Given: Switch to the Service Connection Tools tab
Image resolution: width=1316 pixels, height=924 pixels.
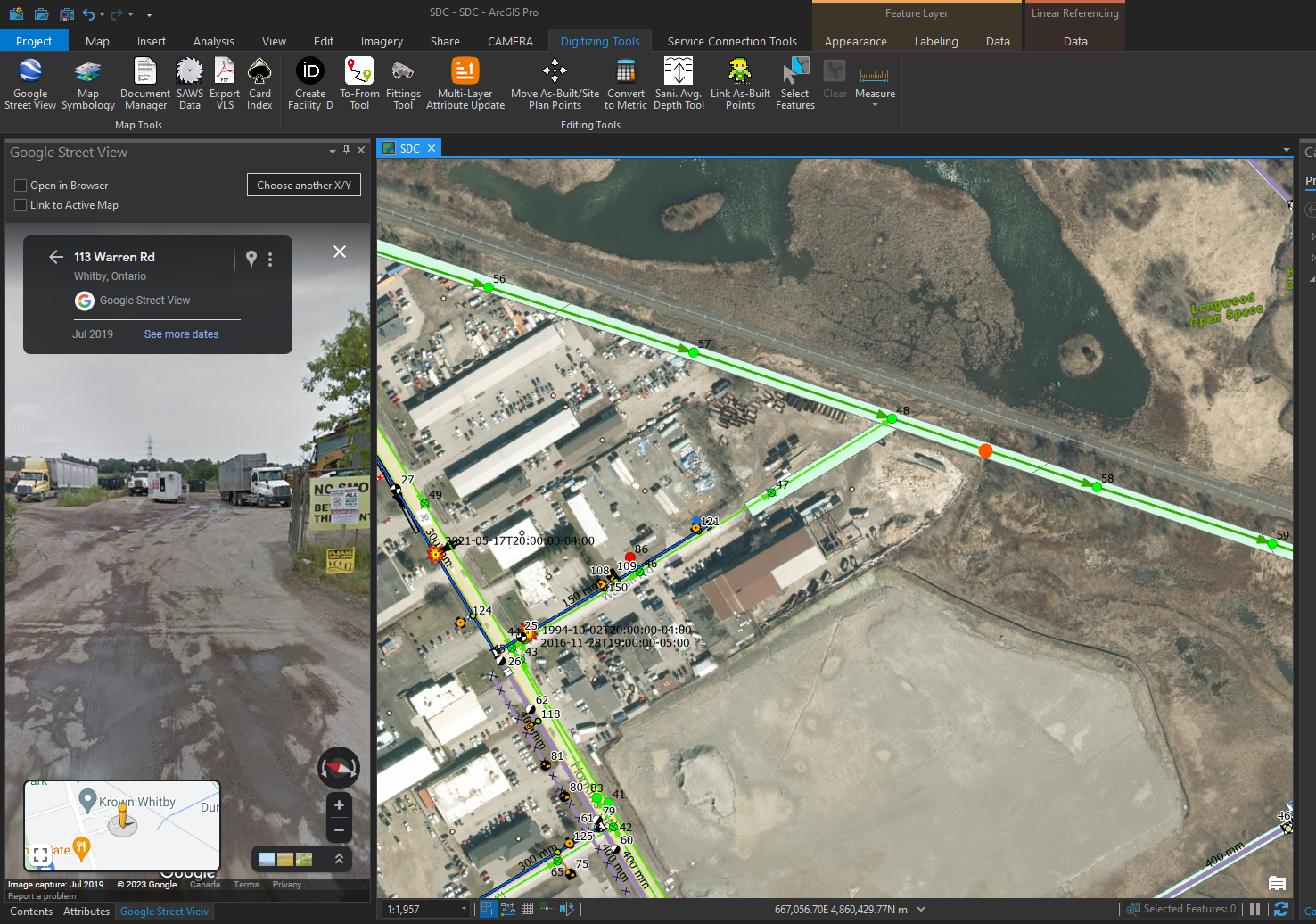Looking at the screenshot, I should coord(731,41).
